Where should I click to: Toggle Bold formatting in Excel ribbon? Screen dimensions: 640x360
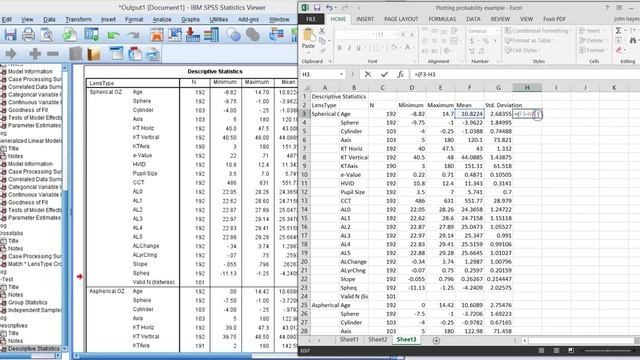click(339, 48)
